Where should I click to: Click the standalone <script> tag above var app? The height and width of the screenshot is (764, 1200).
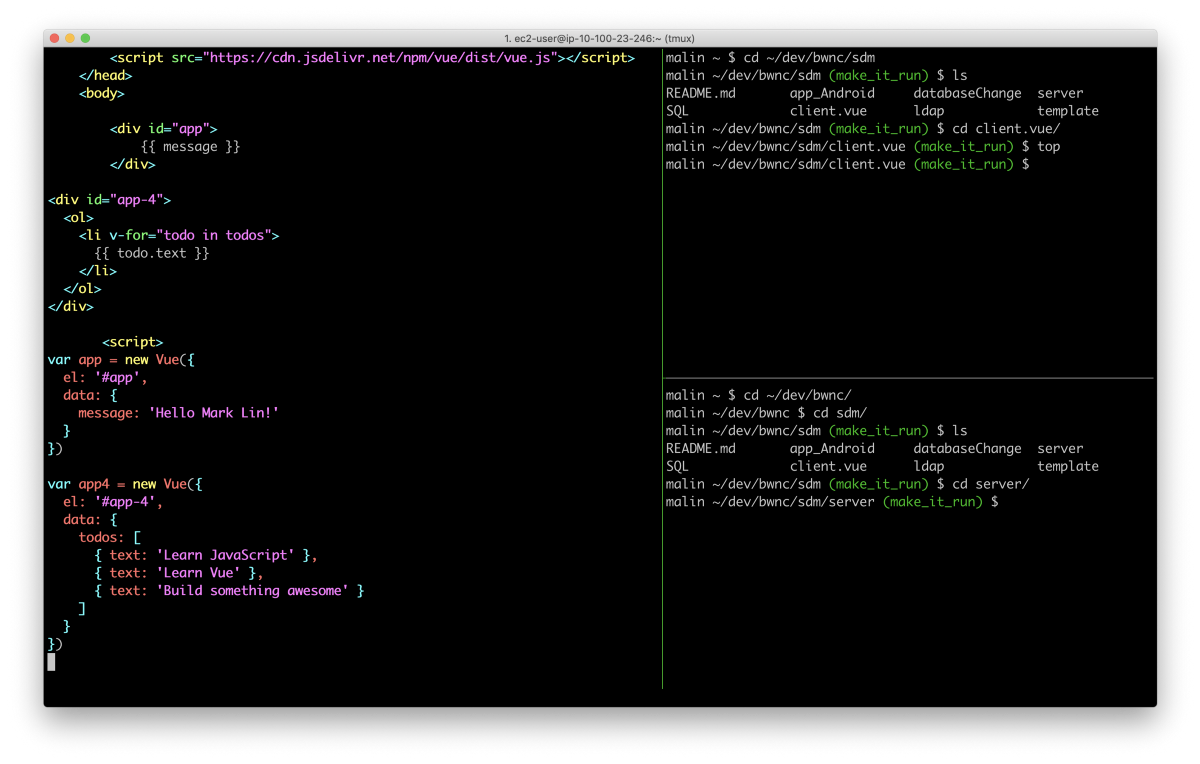[132, 342]
